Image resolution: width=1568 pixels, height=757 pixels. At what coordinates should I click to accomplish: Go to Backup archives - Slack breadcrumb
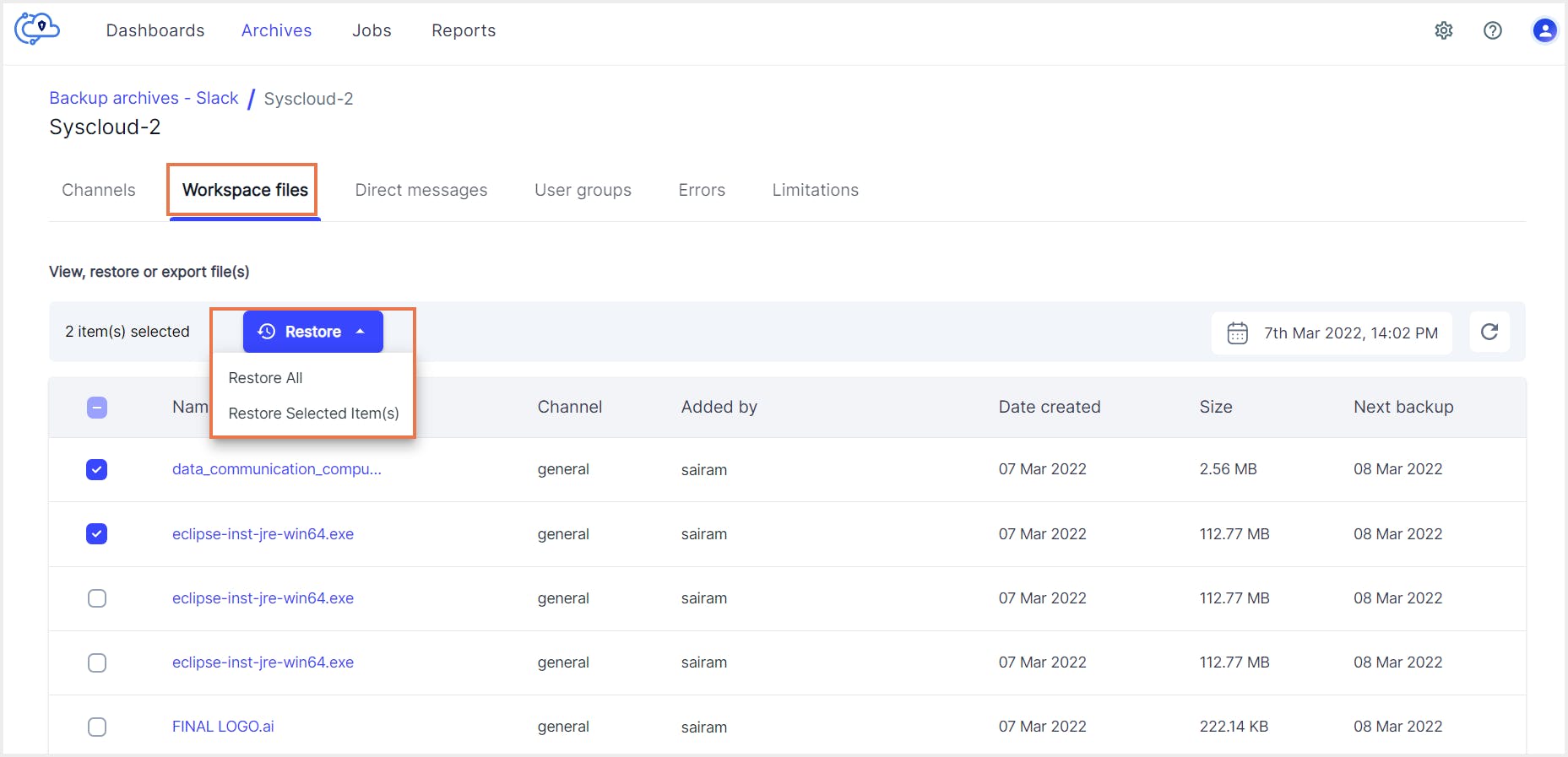(x=144, y=98)
